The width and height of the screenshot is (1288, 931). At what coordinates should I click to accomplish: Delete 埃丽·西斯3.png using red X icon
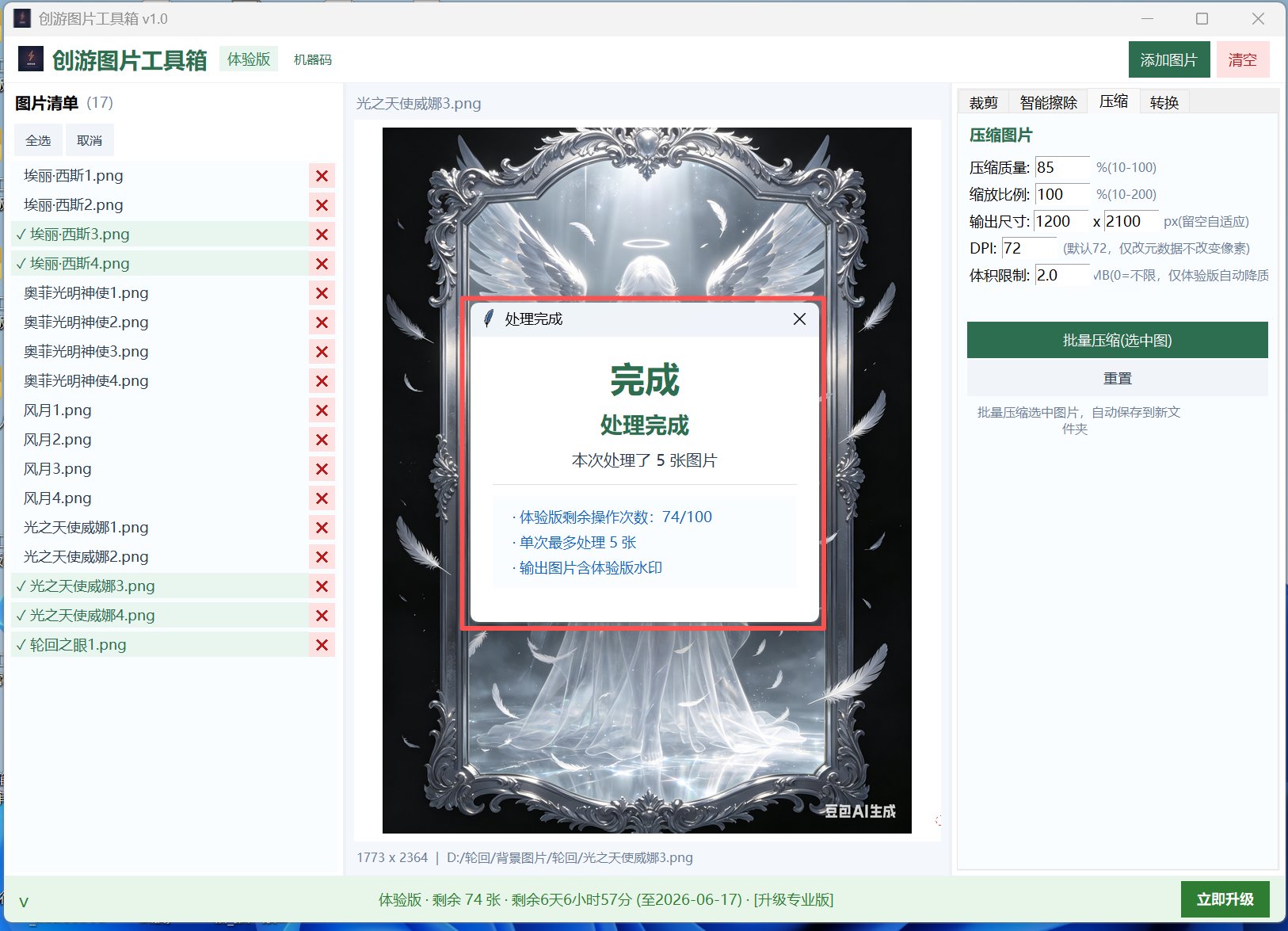322,235
